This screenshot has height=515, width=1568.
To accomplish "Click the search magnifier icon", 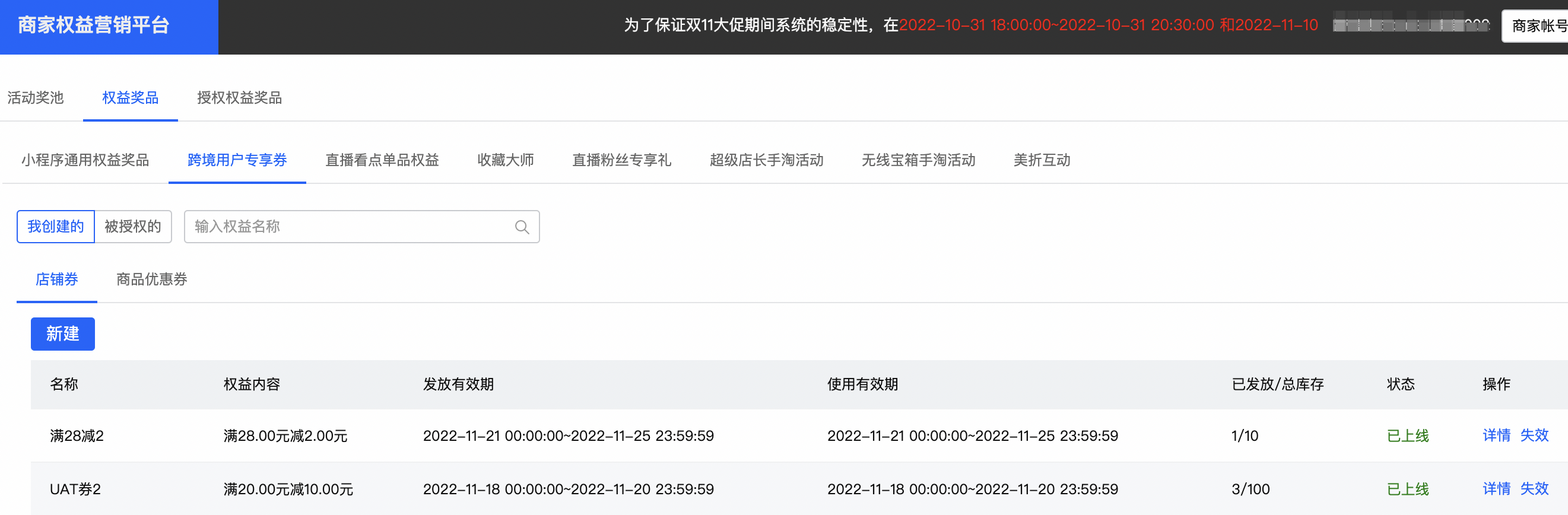I will click(x=522, y=227).
